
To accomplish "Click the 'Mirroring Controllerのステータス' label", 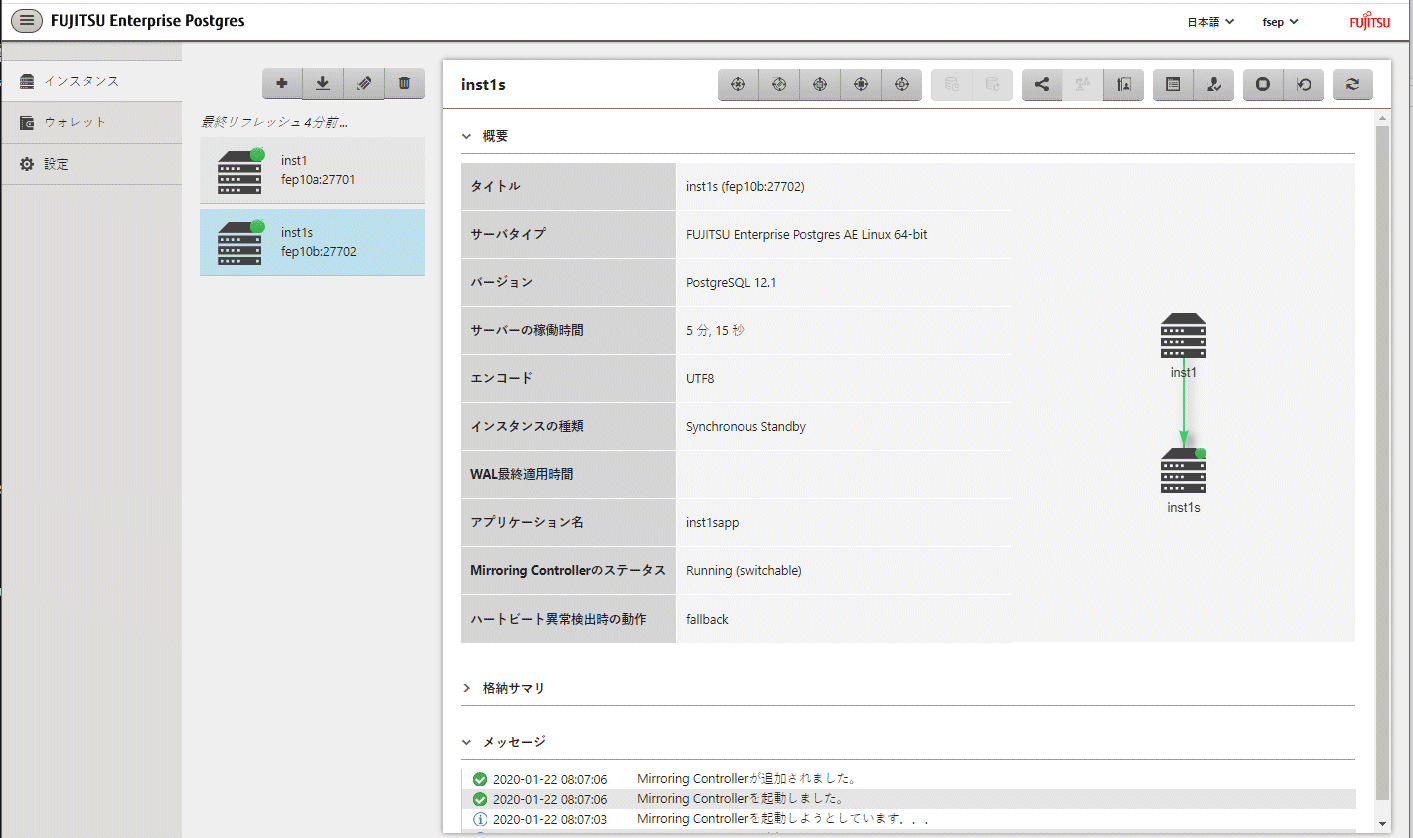I will coord(567,571).
